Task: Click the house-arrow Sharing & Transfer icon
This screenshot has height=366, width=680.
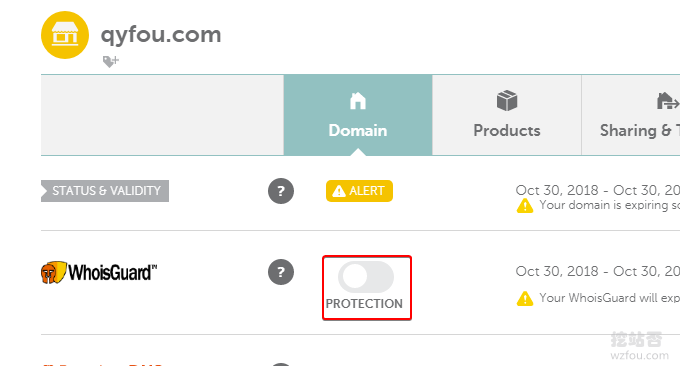Action: pos(668,101)
